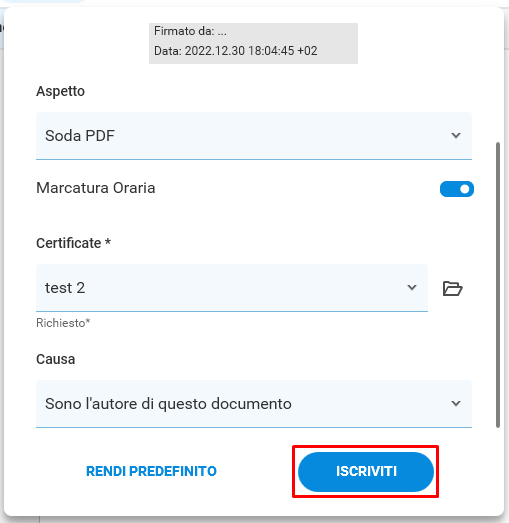Viewport: 509px width, 523px height.
Task: Select the Soda PDF text in Aspetto field
Action: (80, 136)
